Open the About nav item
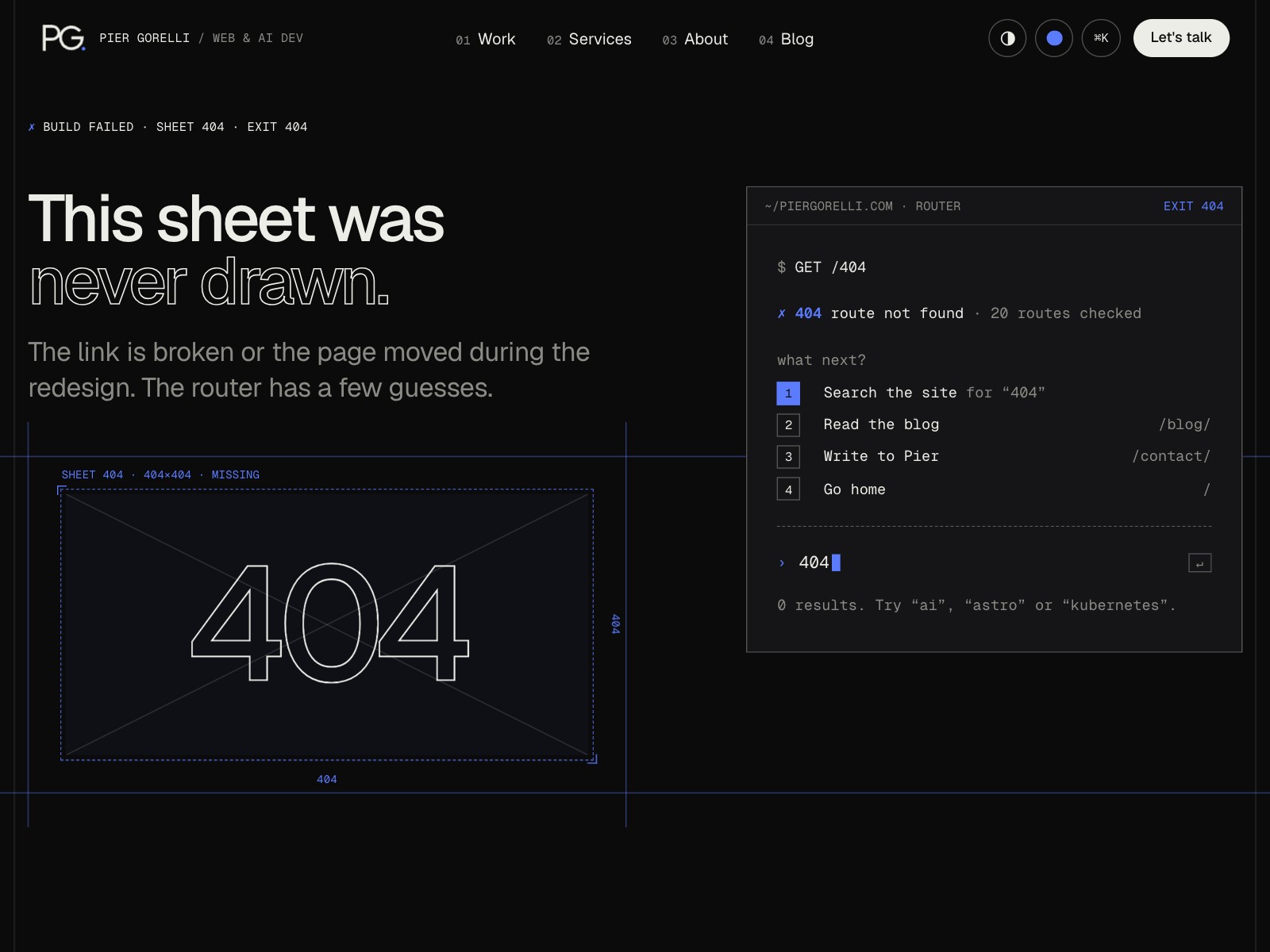Viewport: 1270px width, 952px height. (695, 39)
